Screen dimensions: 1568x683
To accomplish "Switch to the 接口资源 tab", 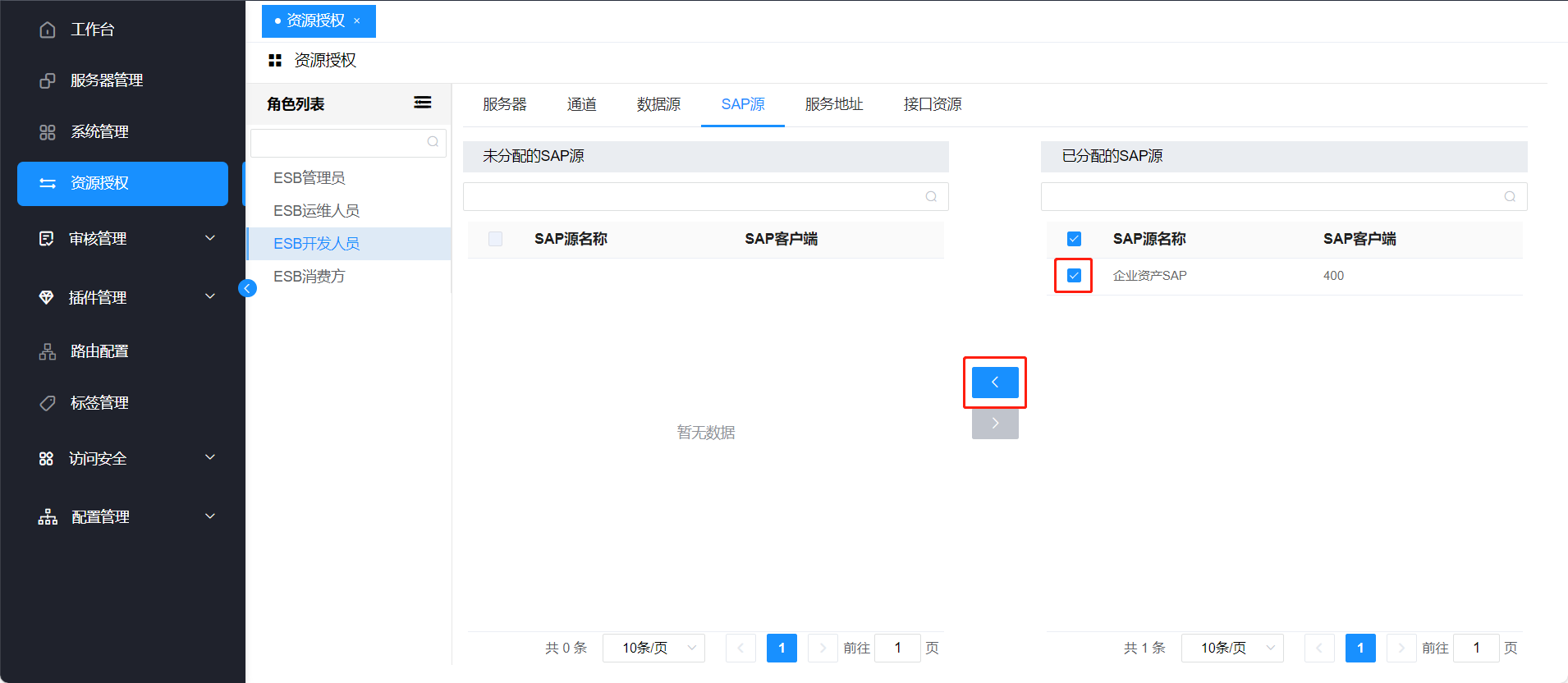I will point(933,104).
